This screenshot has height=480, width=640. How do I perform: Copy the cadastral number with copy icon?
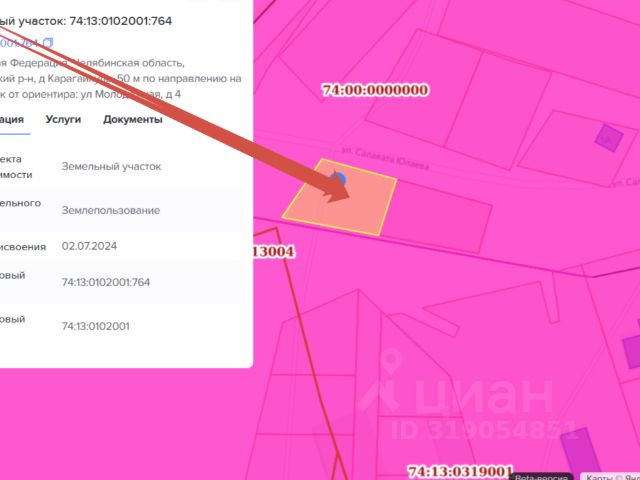point(48,42)
